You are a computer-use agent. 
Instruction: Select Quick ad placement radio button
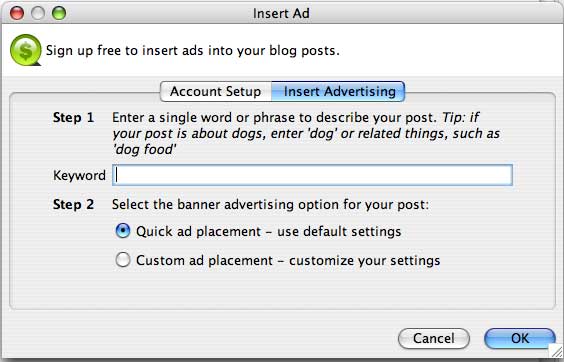coord(123,231)
